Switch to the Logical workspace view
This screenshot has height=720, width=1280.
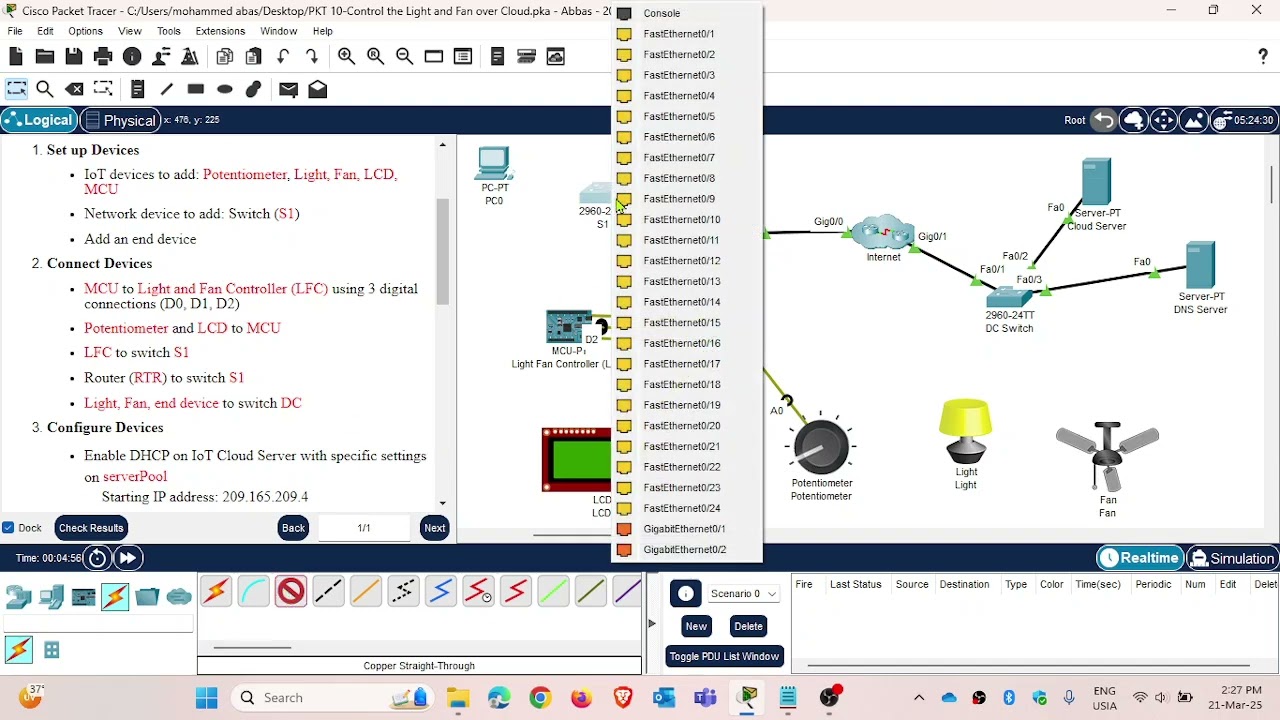coord(38,120)
